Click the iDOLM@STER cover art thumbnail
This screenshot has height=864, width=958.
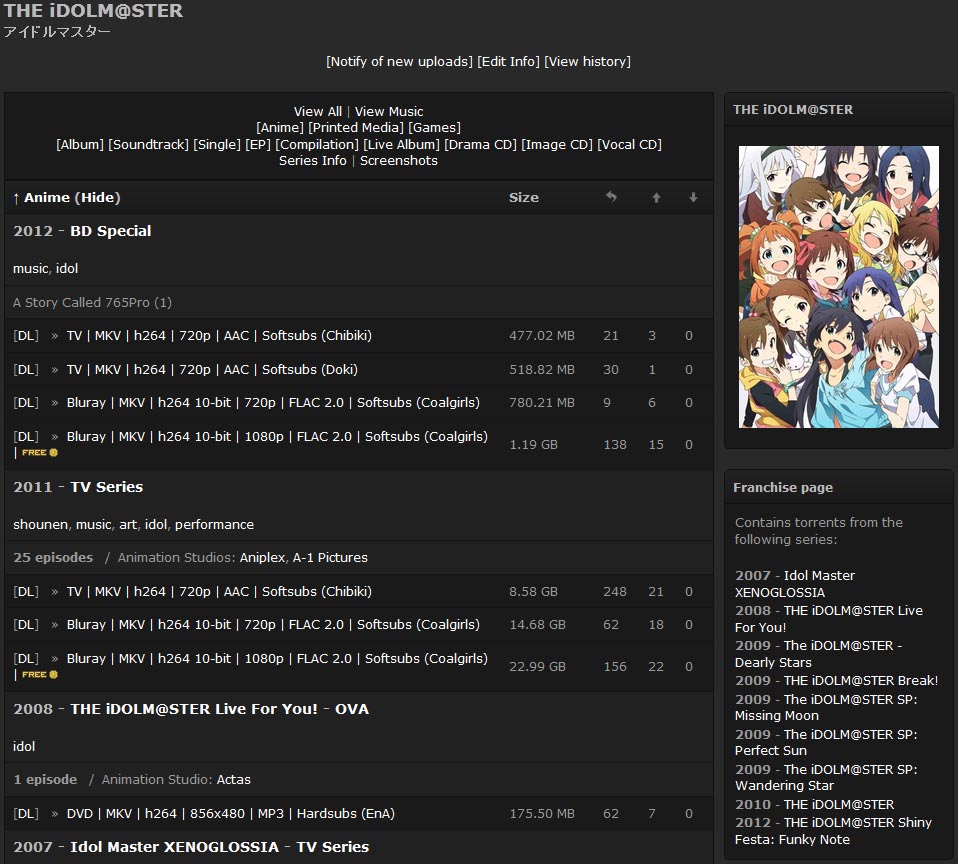click(838, 286)
